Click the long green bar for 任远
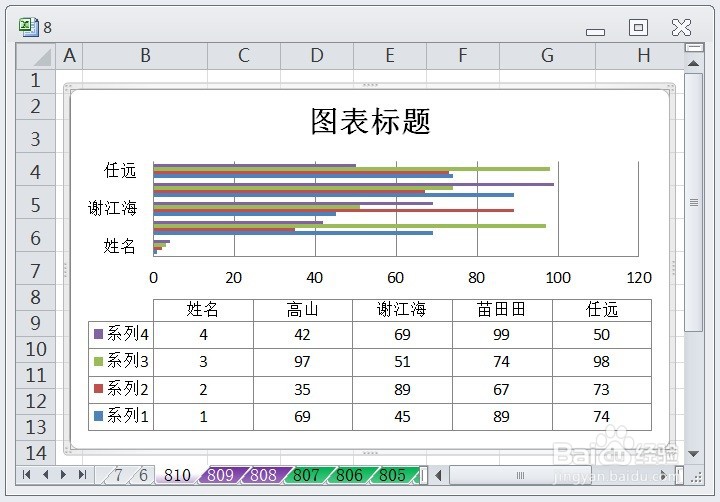Screen dimensions: 720x502 point(352,169)
